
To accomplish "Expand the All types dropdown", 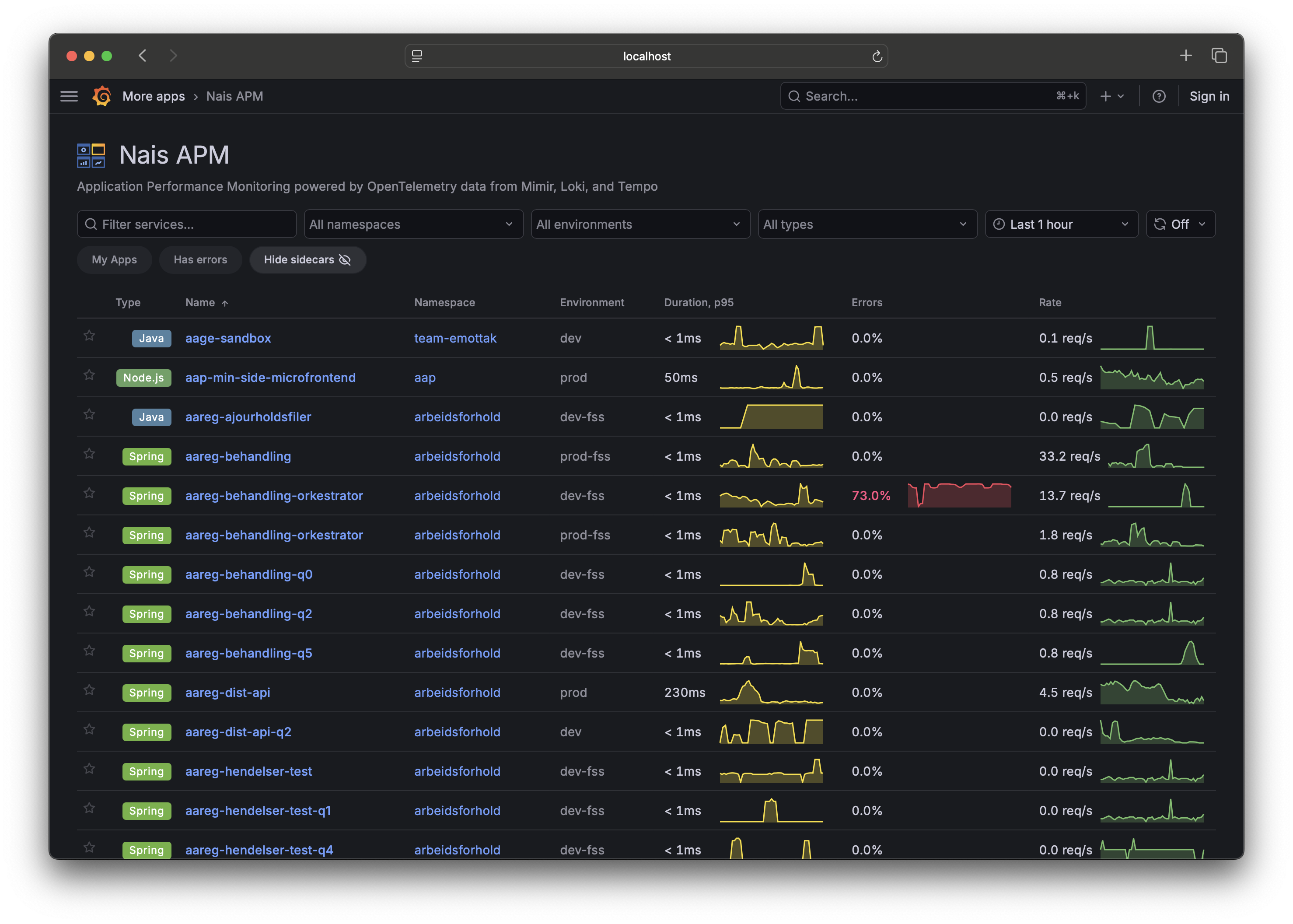I will coord(867,224).
